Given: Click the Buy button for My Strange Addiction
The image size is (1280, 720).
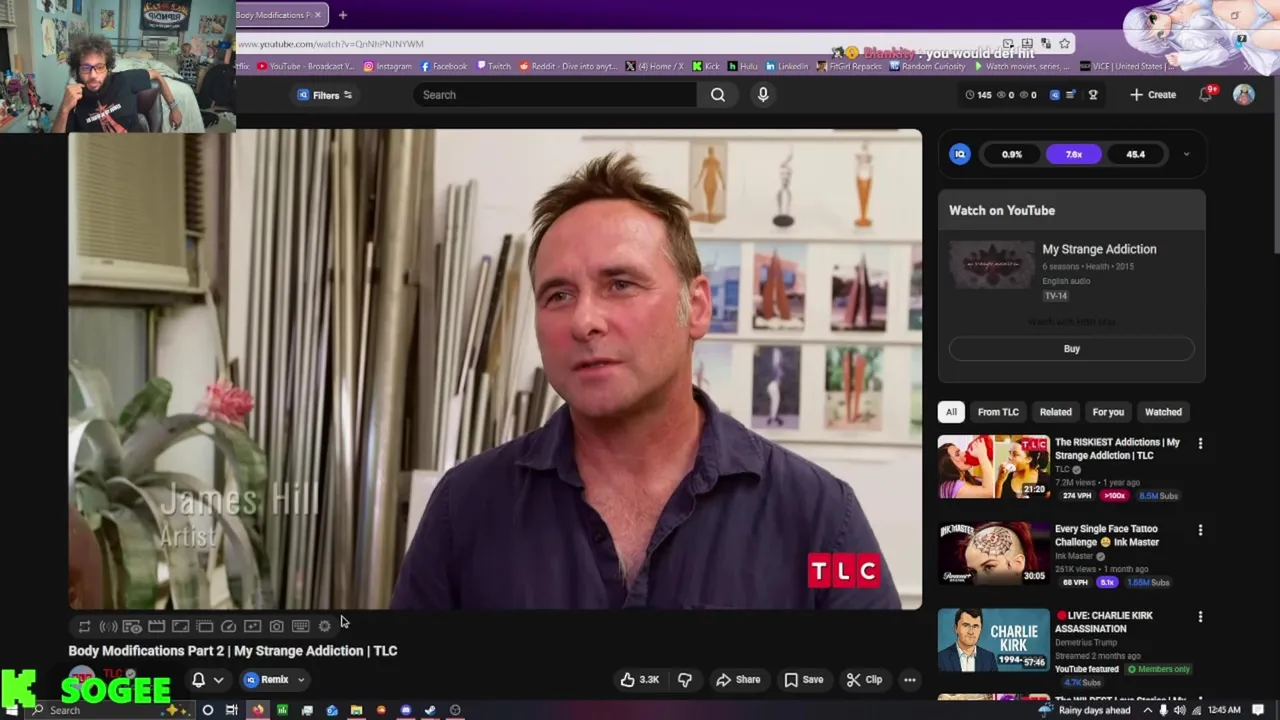Looking at the screenshot, I should (x=1071, y=349).
